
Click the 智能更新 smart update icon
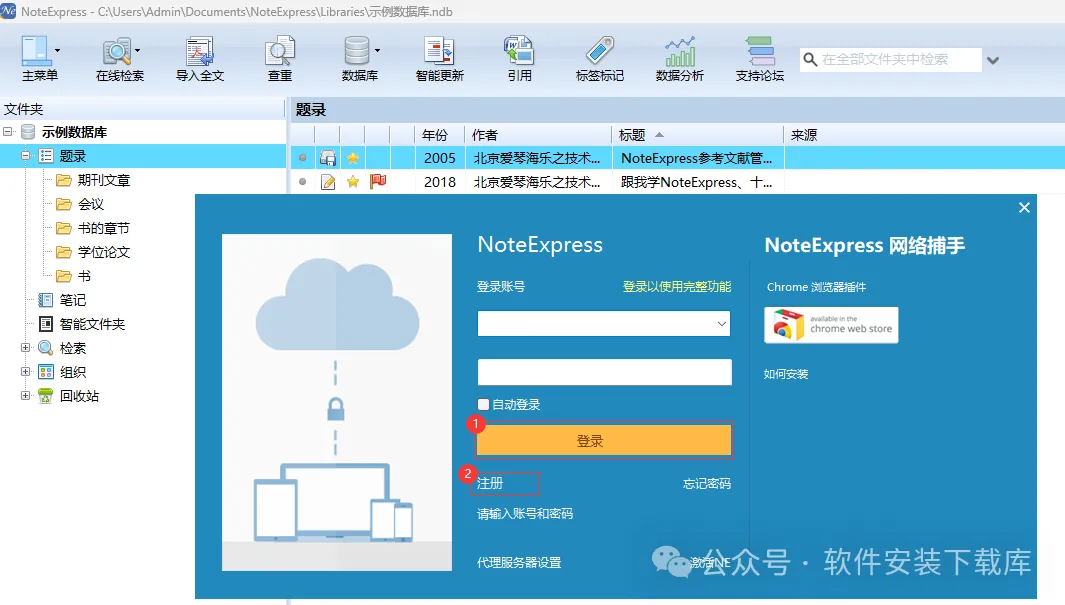coord(439,51)
